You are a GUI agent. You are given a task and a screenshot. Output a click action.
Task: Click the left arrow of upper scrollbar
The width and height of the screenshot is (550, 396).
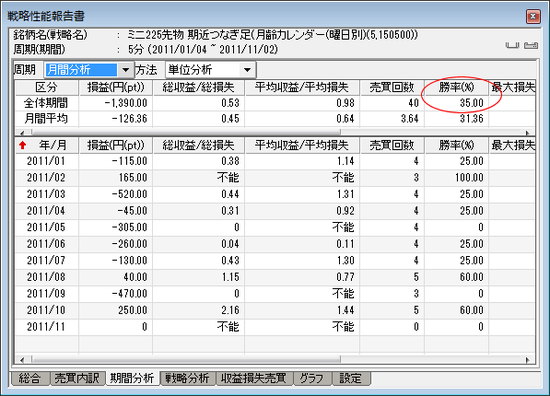pos(22,132)
